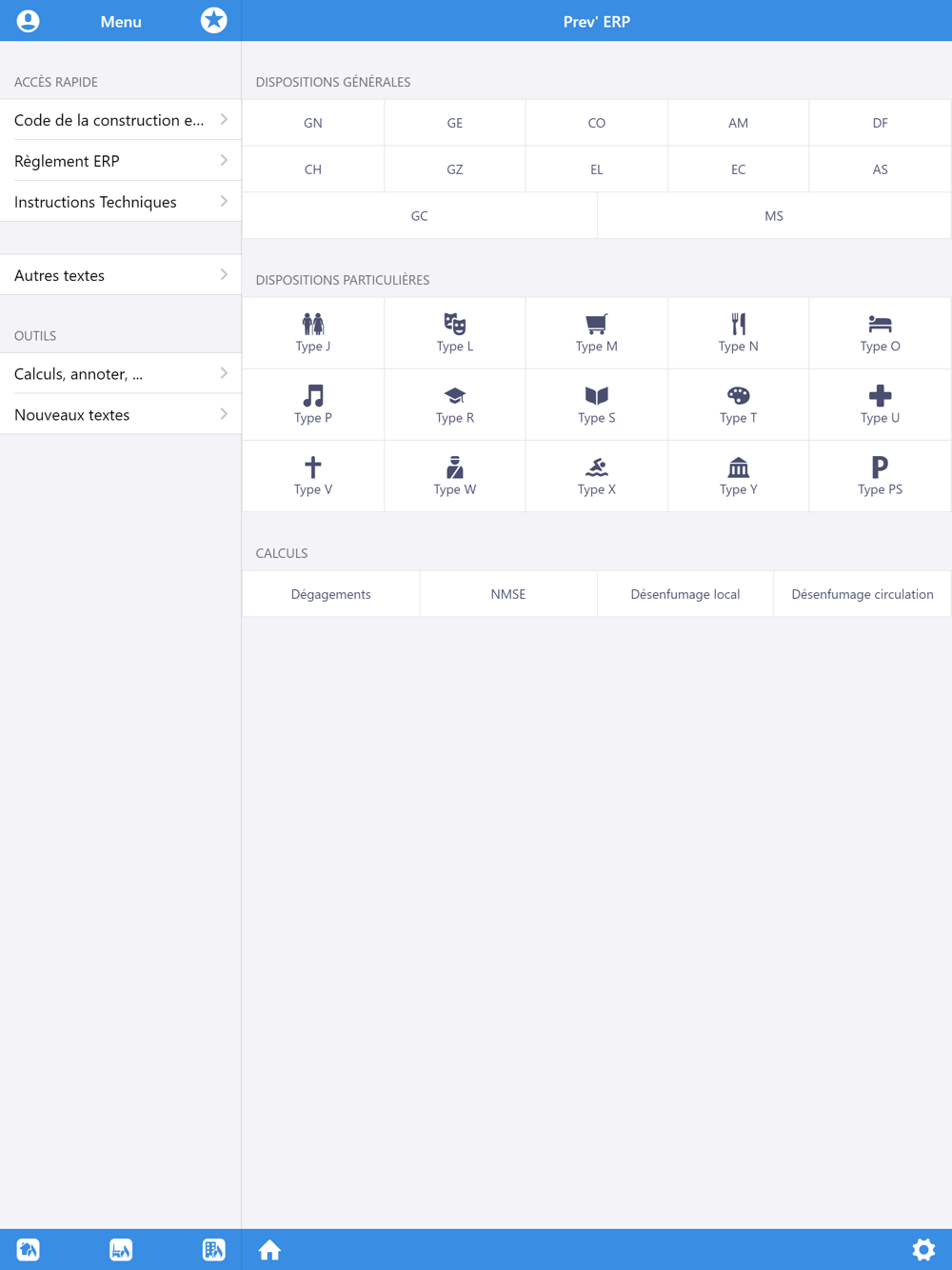Viewport: 952px width, 1270px height.
Task: Select the MS section button
Action: pyautogui.click(x=774, y=216)
